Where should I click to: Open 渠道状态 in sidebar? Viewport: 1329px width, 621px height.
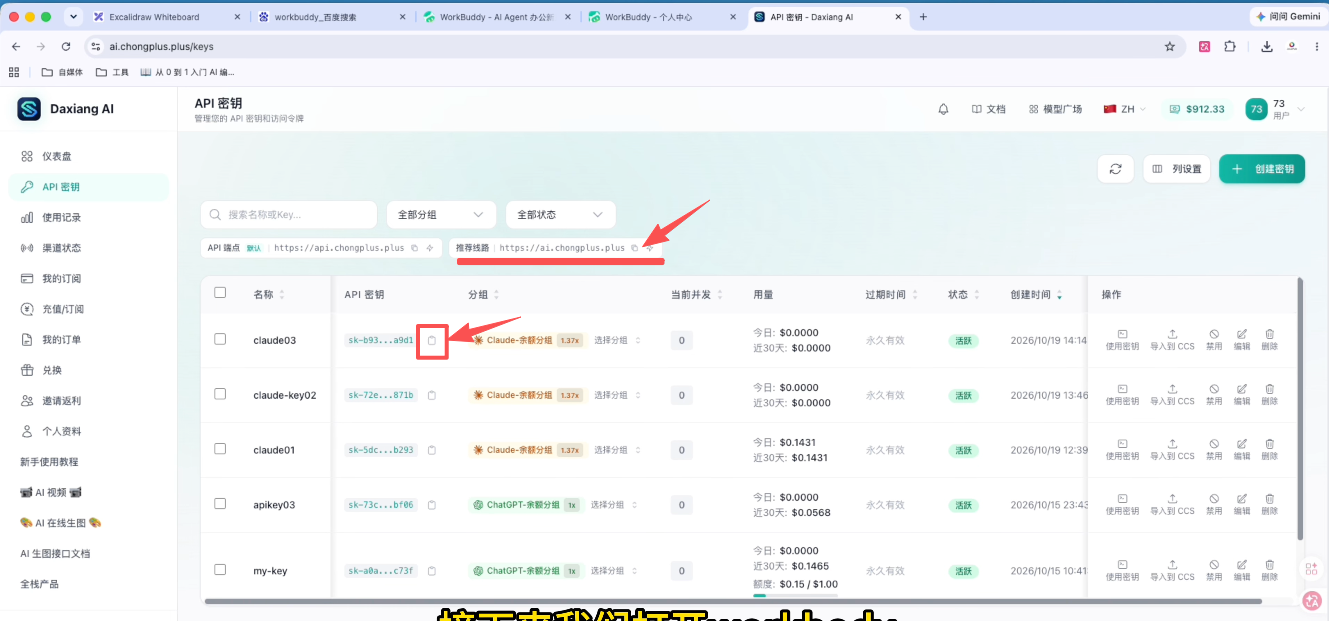89,248
